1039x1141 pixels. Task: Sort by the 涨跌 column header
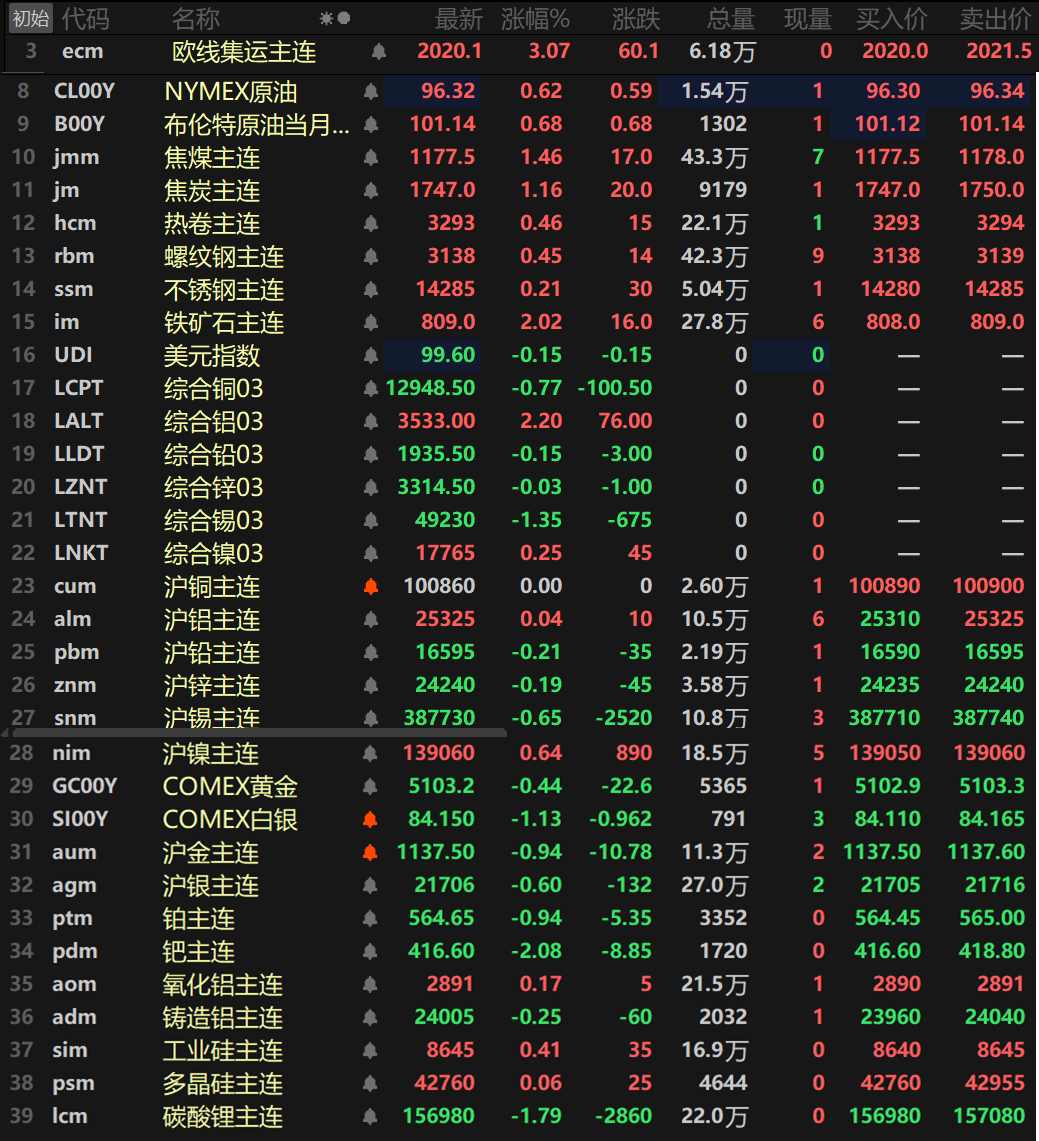pos(636,19)
